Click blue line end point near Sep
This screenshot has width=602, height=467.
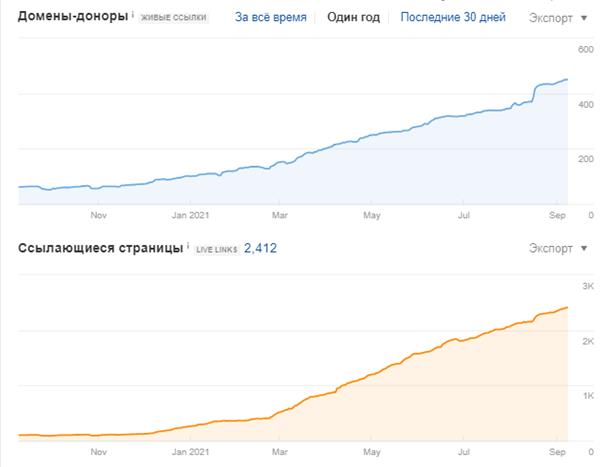[567, 79]
